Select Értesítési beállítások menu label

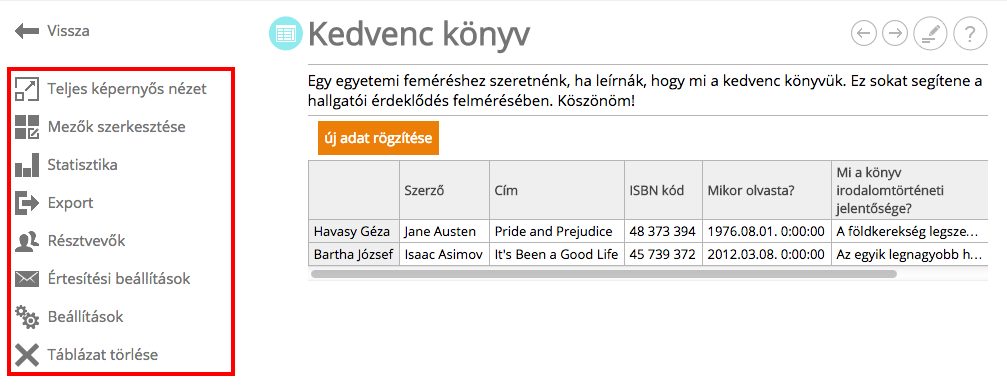pos(119,279)
